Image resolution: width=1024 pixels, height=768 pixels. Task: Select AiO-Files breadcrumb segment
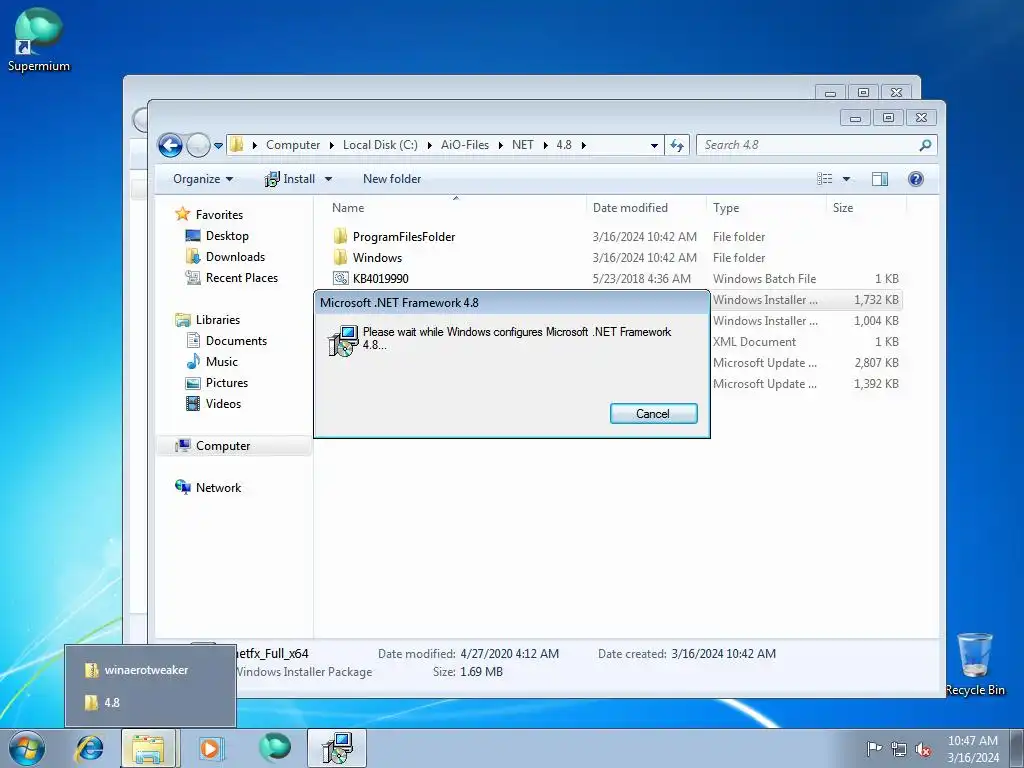pyautogui.click(x=464, y=145)
